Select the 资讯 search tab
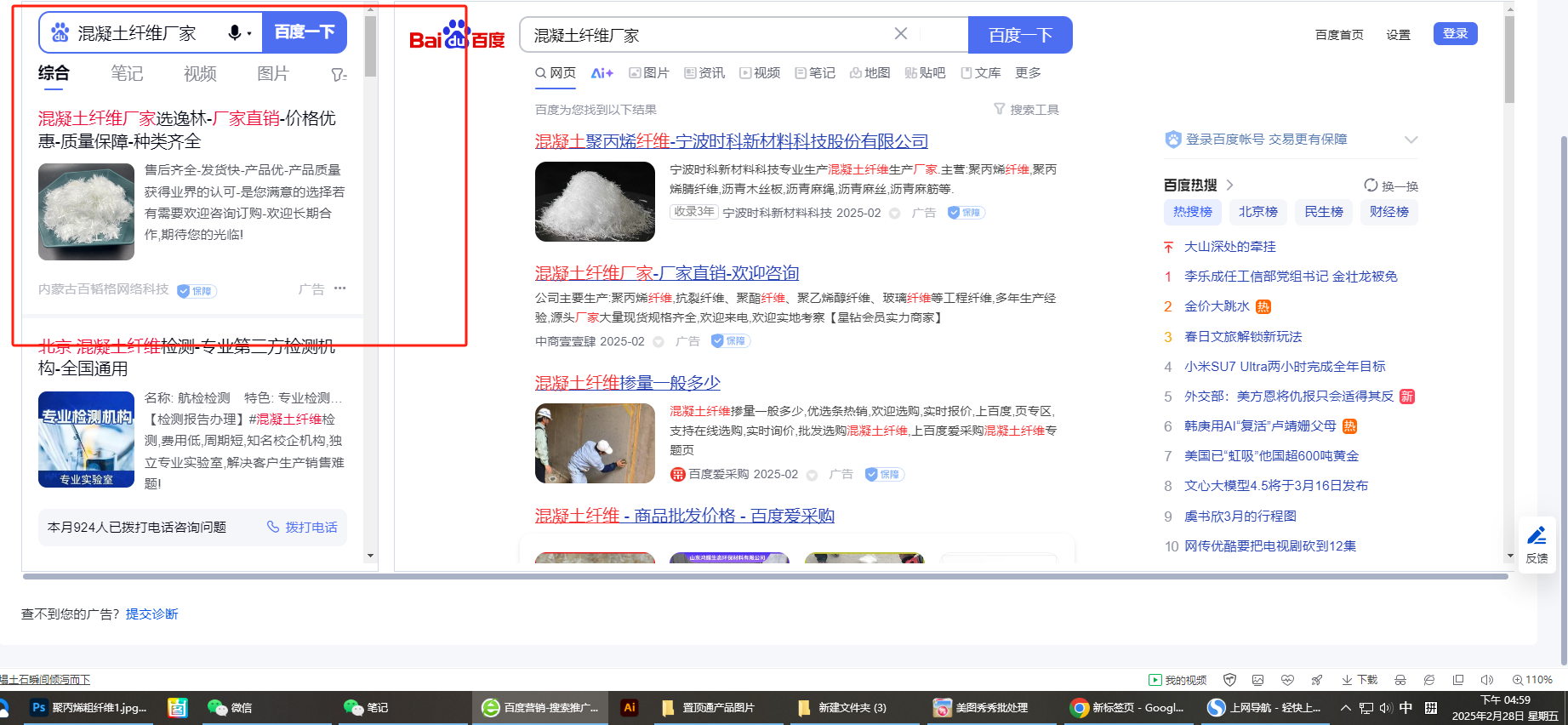 (704, 73)
